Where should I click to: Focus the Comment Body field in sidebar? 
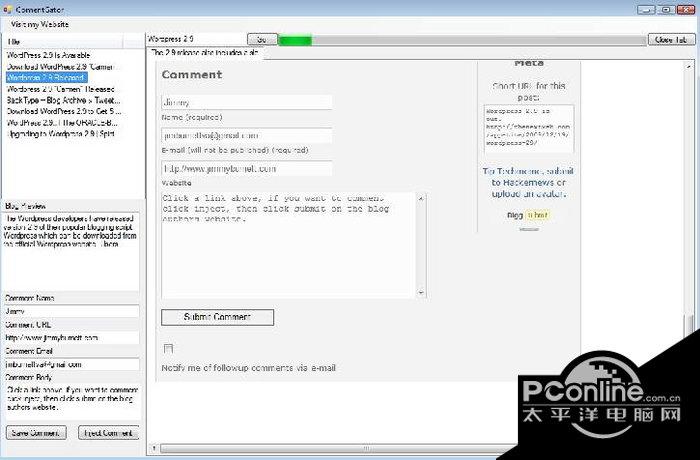tap(72, 401)
